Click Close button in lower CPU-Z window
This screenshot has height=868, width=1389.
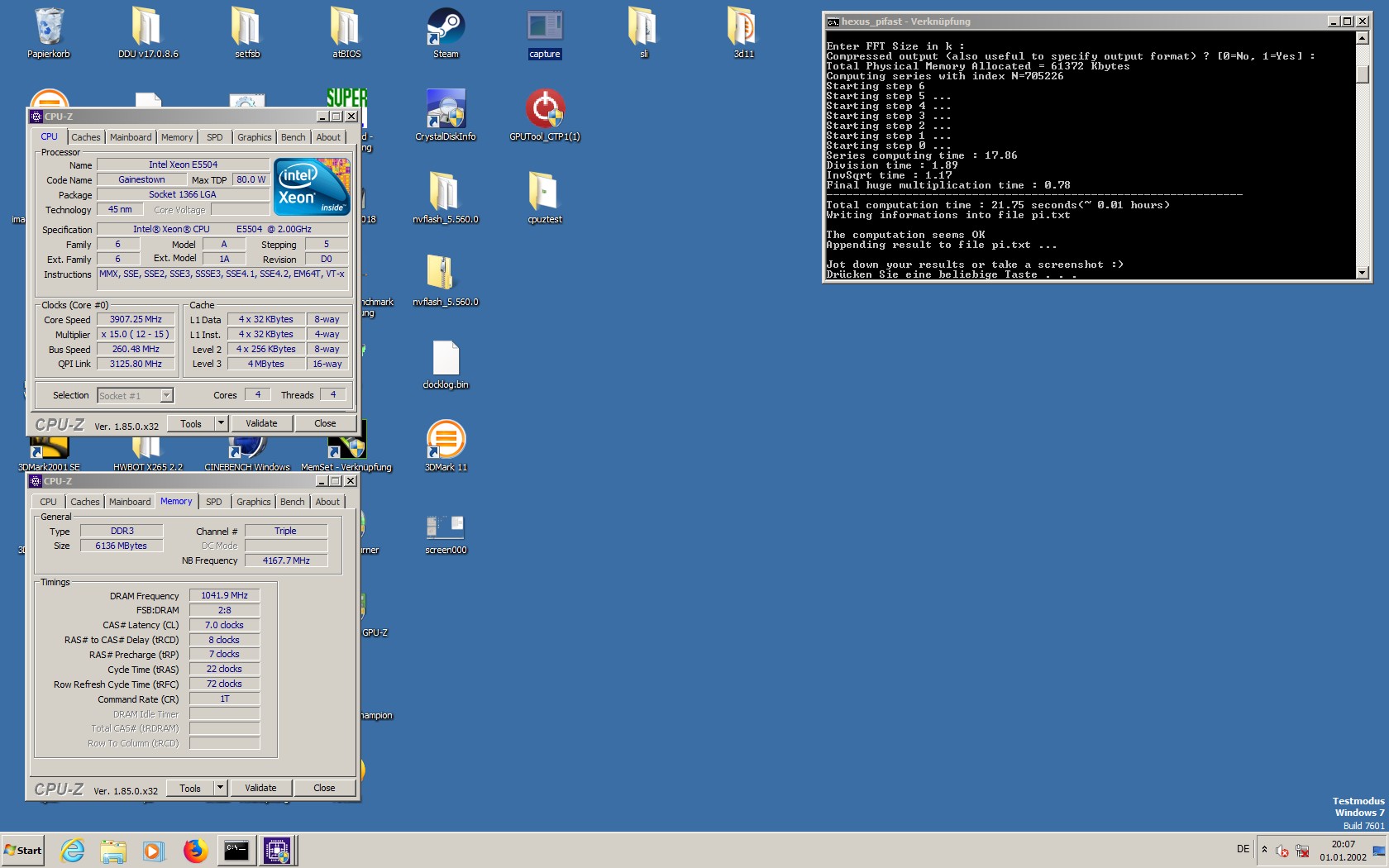click(x=324, y=788)
